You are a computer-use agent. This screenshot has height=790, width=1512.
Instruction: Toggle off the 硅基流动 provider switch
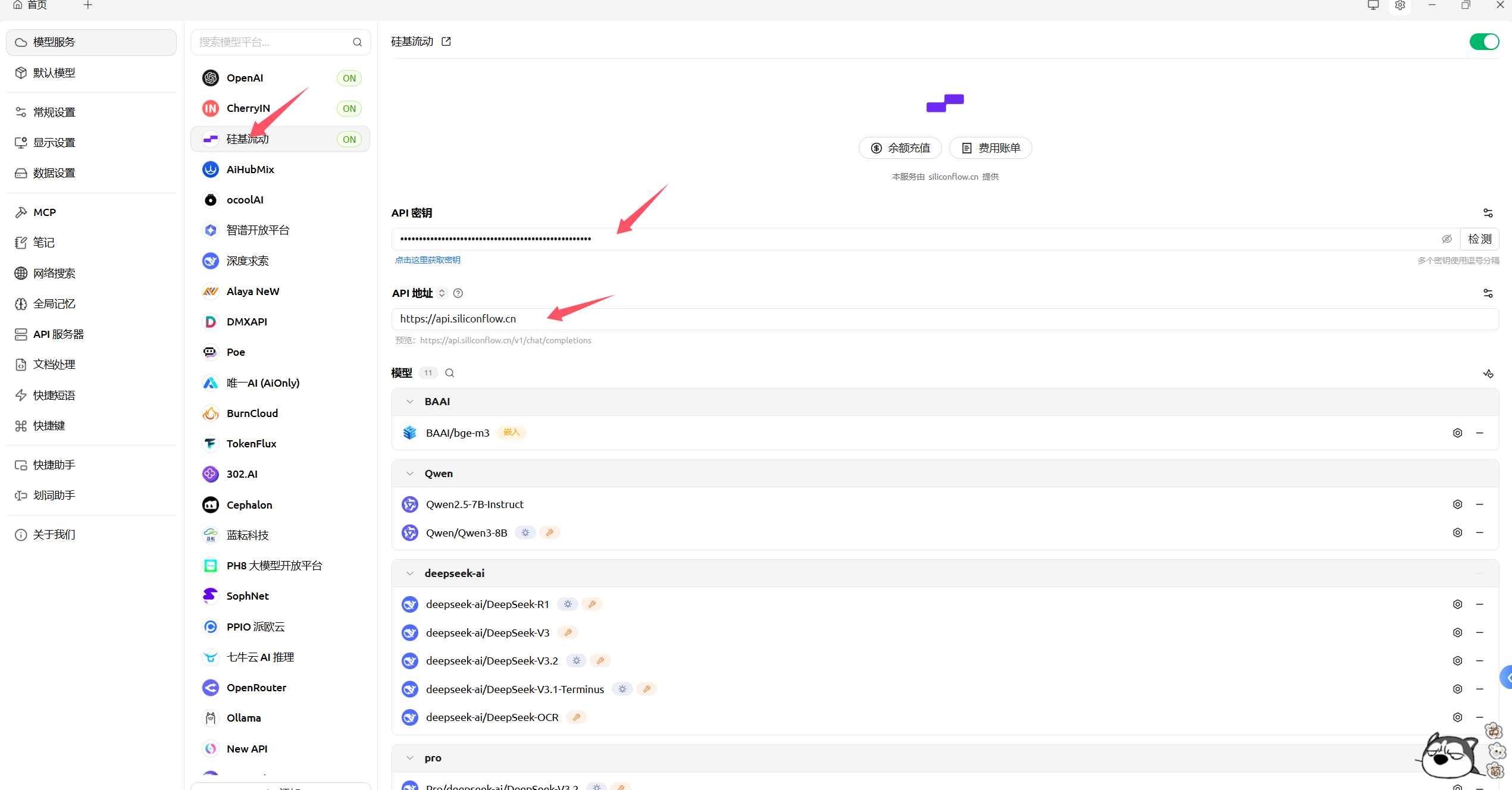[1483, 42]
